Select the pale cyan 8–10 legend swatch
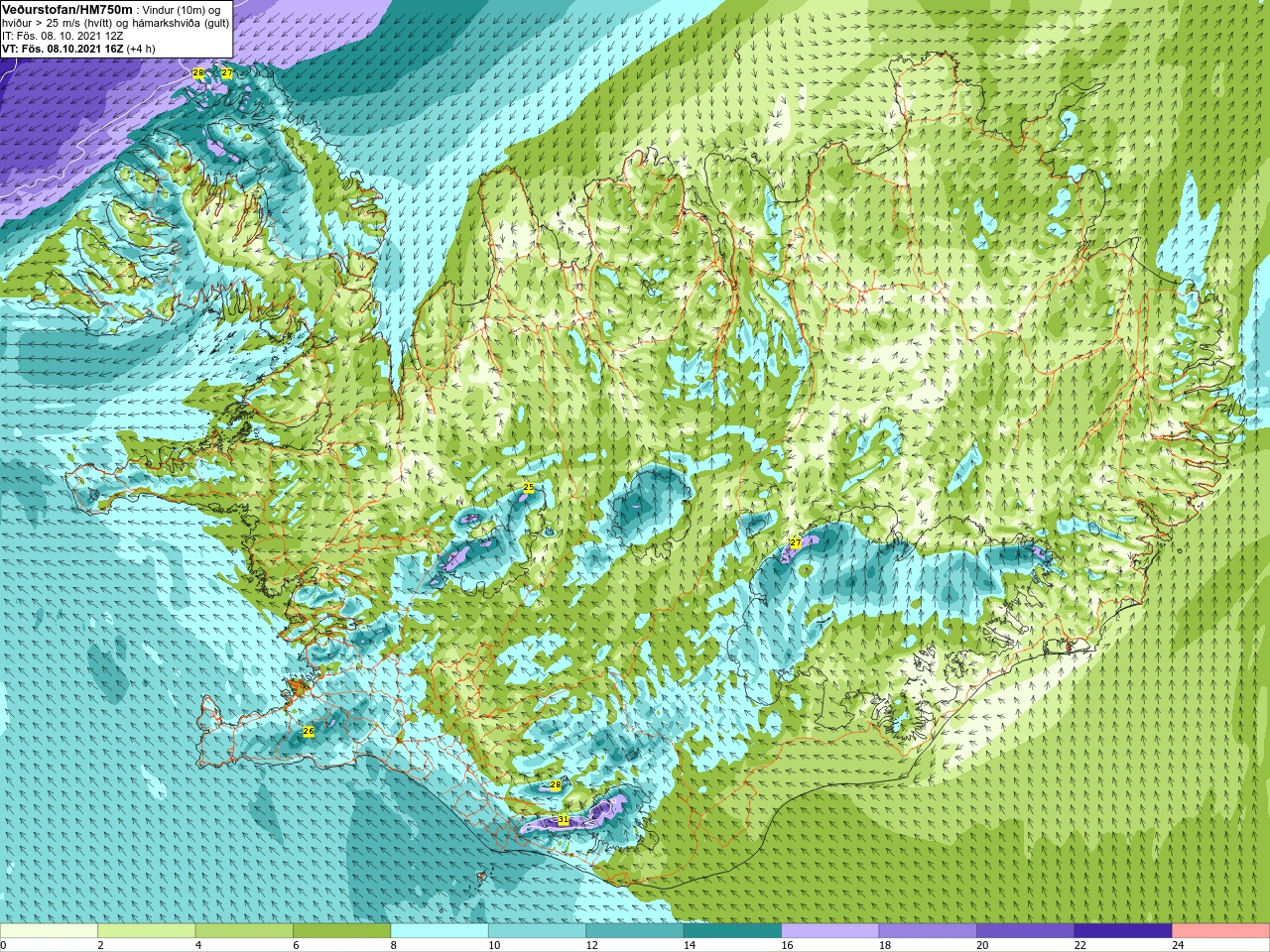Screen dimensions: 1270x952 coord(440,931)
